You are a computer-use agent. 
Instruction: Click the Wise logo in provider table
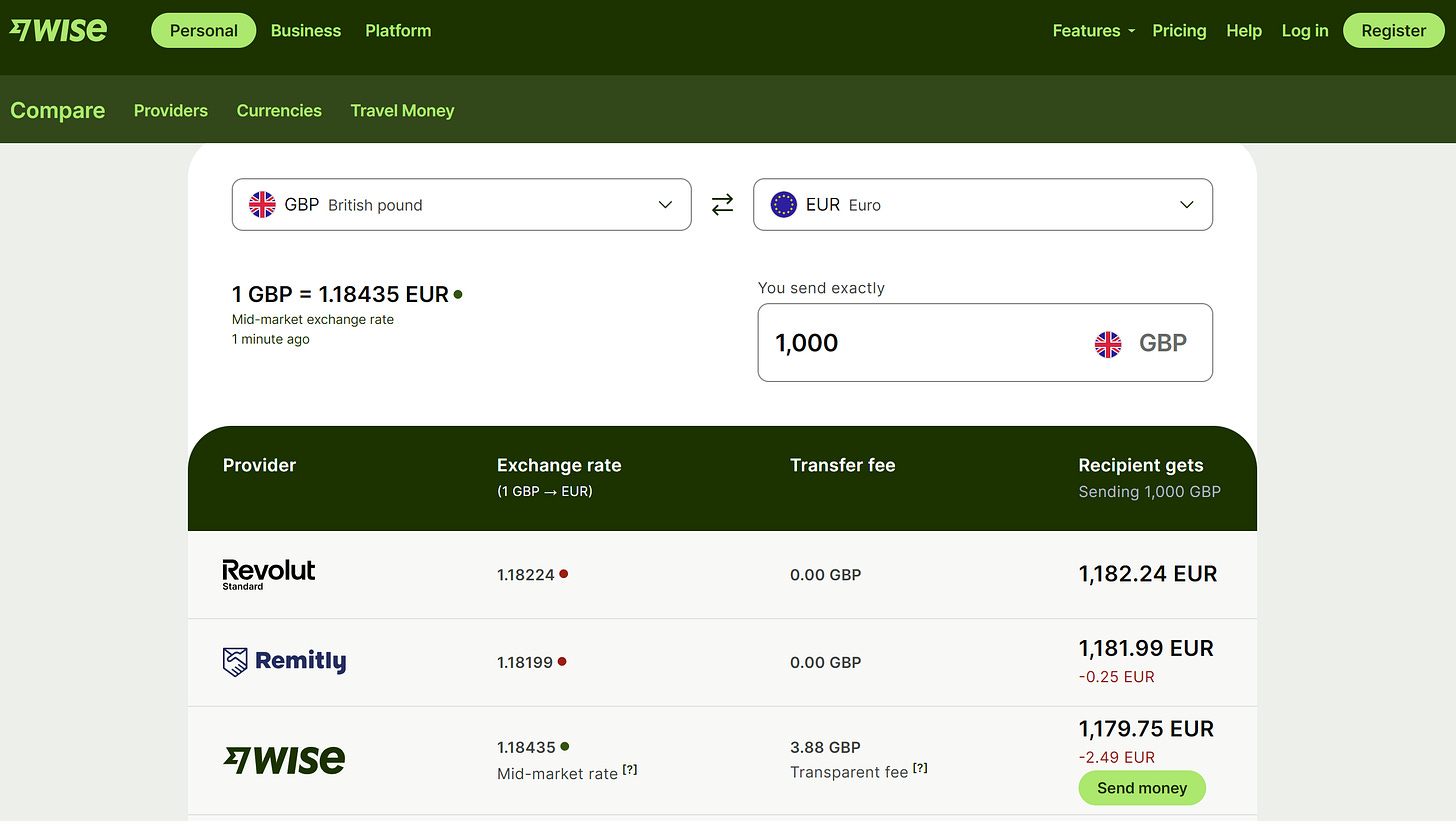[x=284, y=760]
